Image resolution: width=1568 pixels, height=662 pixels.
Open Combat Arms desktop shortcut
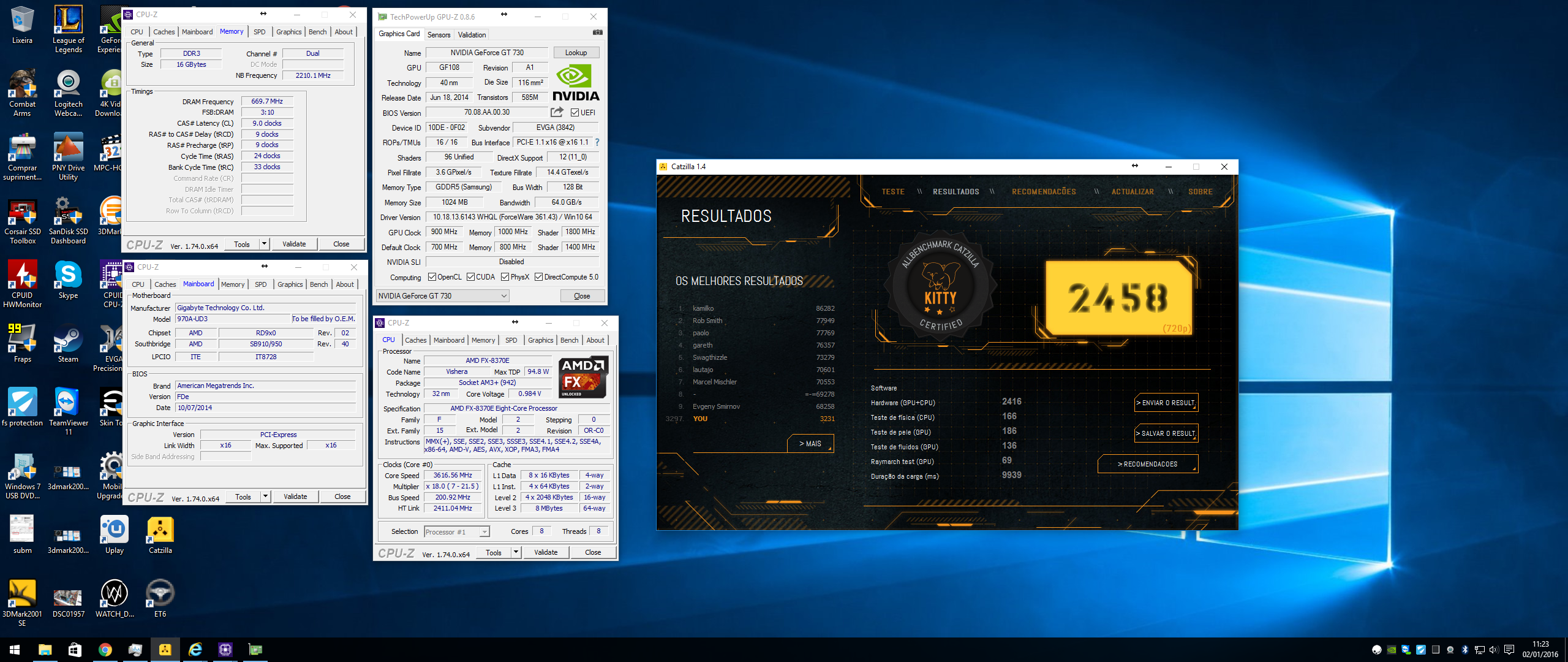[22, 93]
